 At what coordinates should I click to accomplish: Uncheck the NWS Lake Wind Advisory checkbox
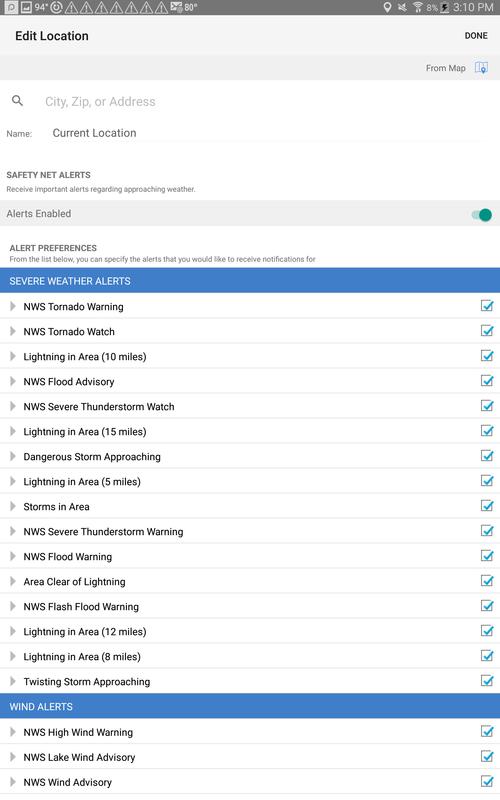[x=487, y=756]
